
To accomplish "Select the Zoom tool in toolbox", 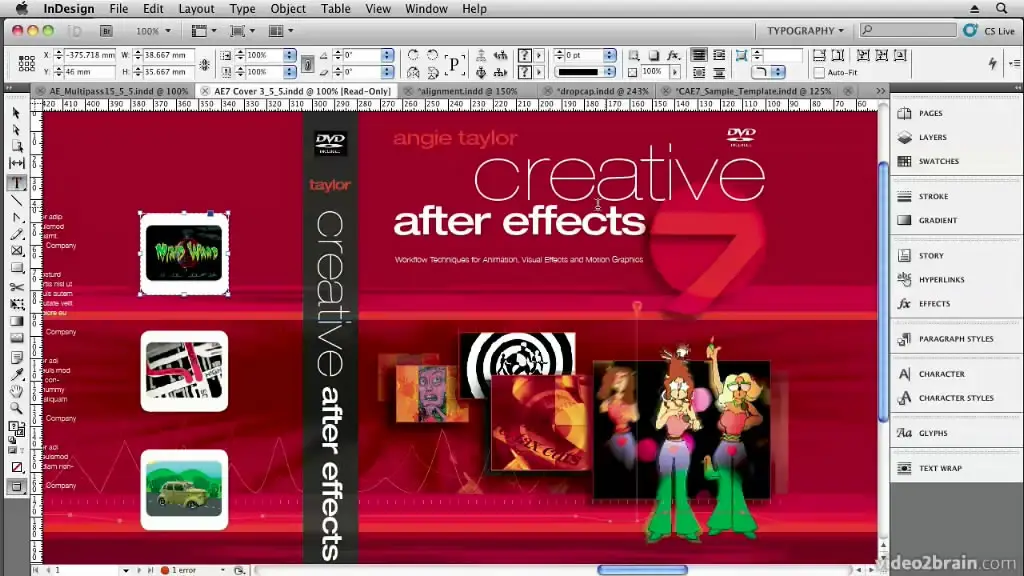I will click(16, 408).
